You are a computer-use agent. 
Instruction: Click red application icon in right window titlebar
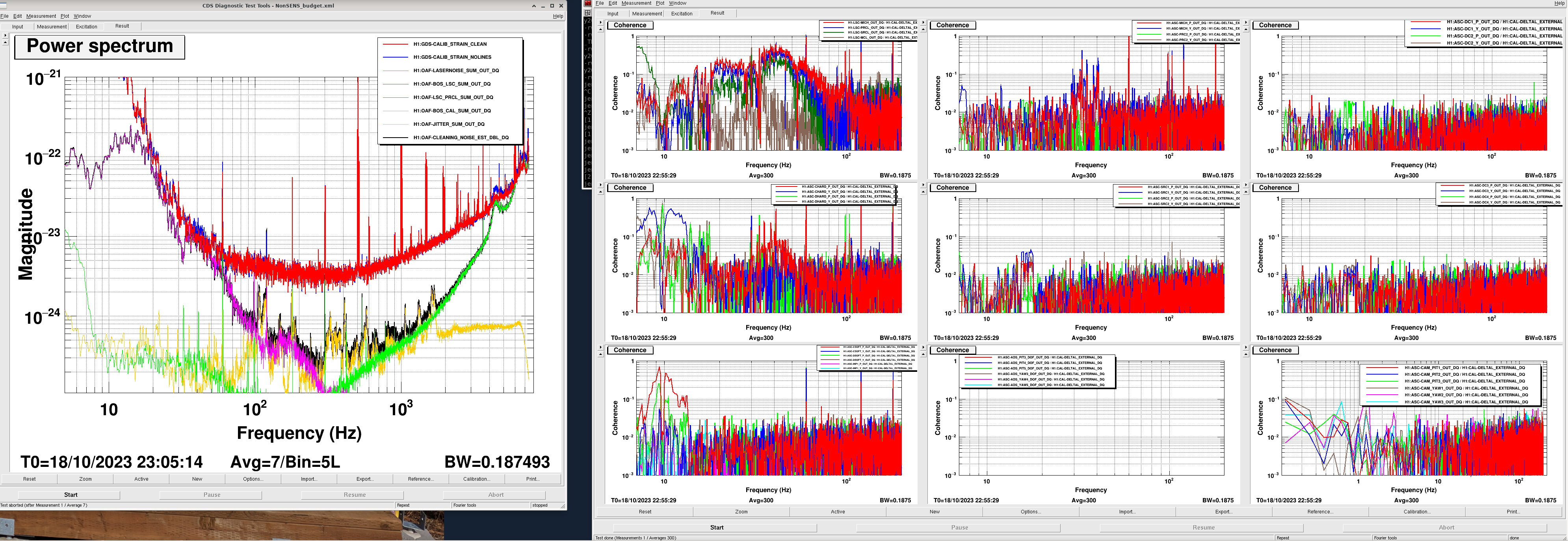[587, 3]
